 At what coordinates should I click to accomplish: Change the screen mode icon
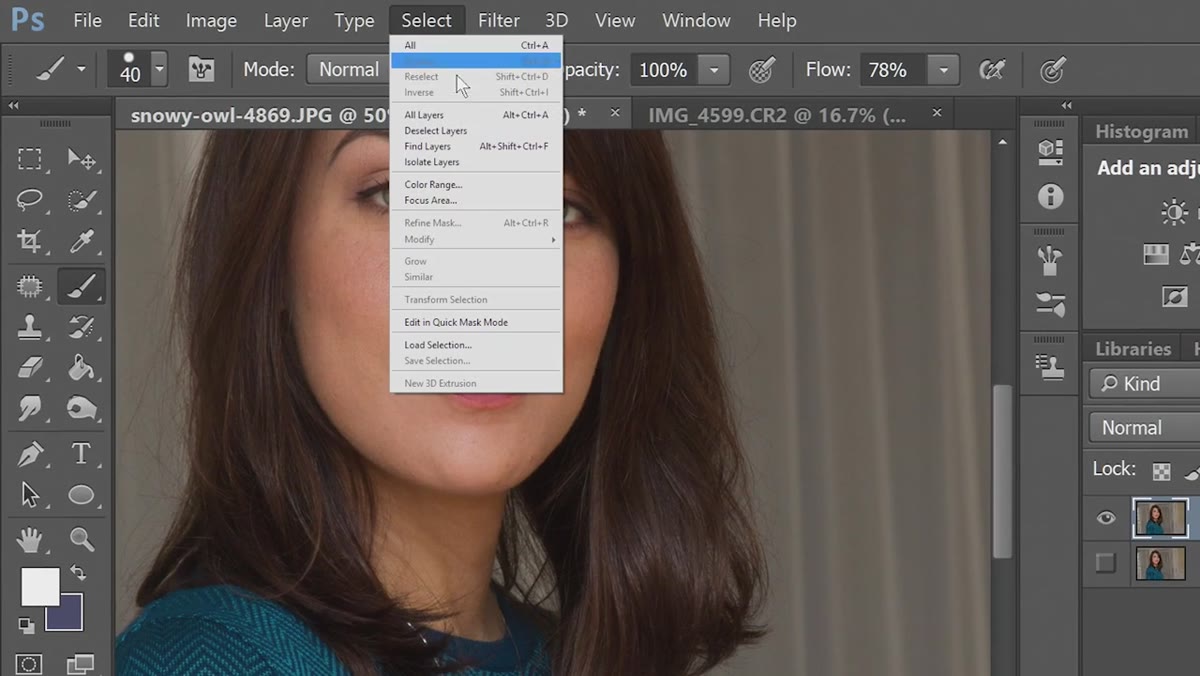(x=80, y=664)
